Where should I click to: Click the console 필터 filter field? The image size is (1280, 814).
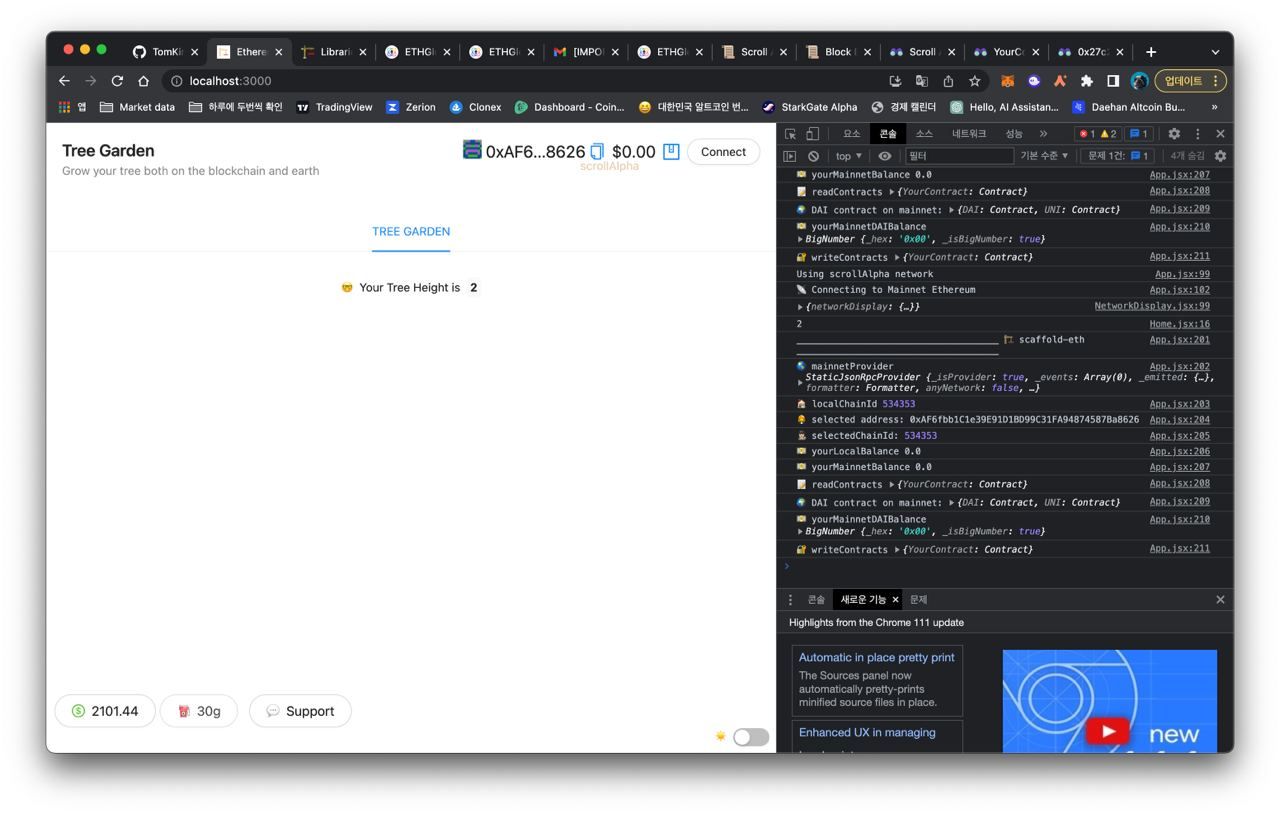[959, 156]
